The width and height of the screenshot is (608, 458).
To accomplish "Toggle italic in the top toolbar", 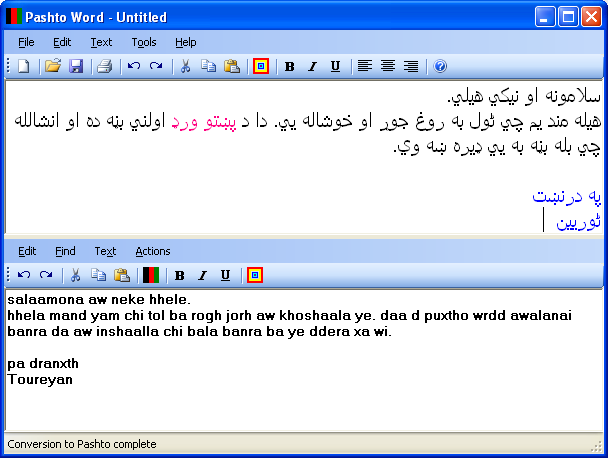I will (313, 67).
